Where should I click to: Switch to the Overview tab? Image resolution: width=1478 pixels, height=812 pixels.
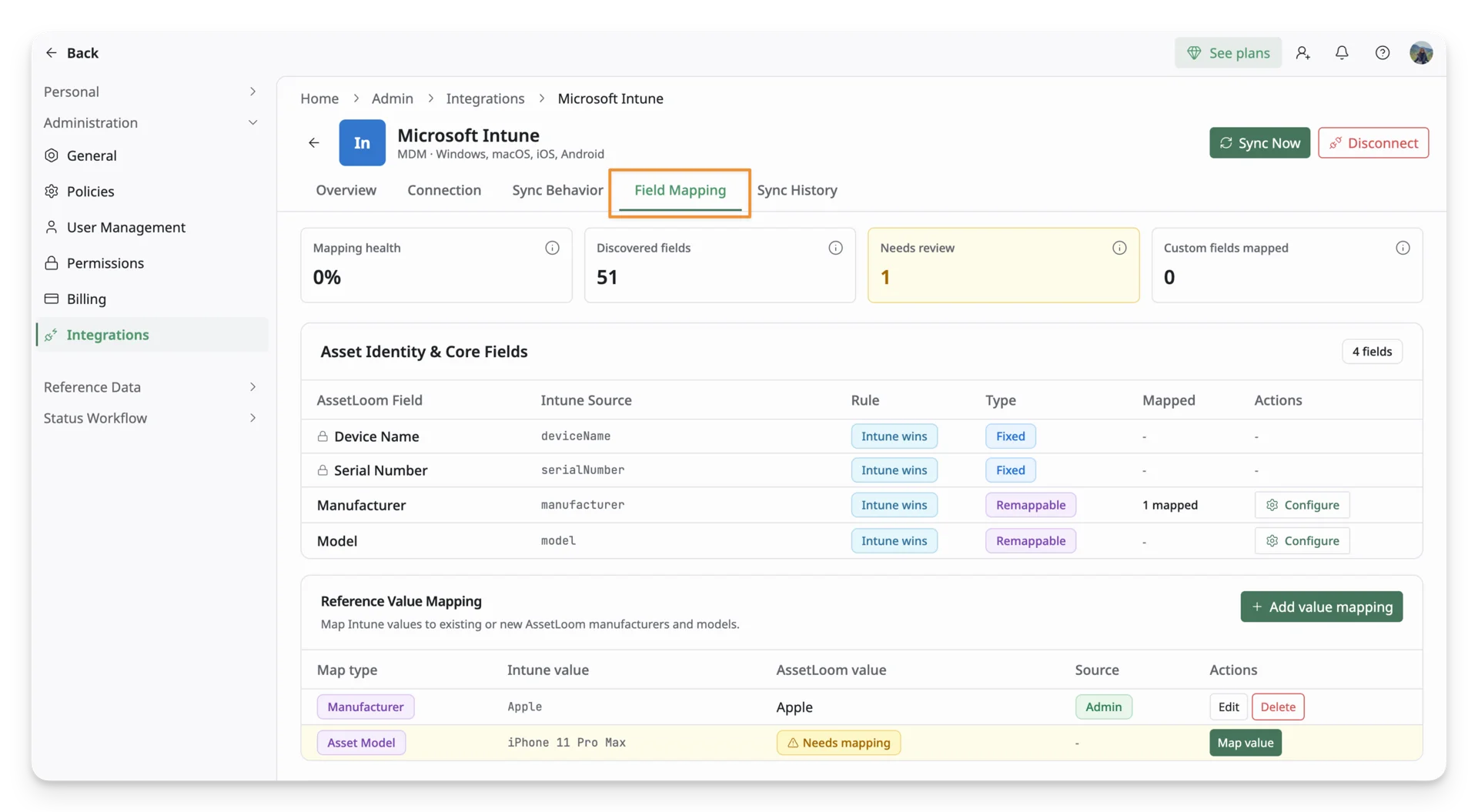pos(346,190)
